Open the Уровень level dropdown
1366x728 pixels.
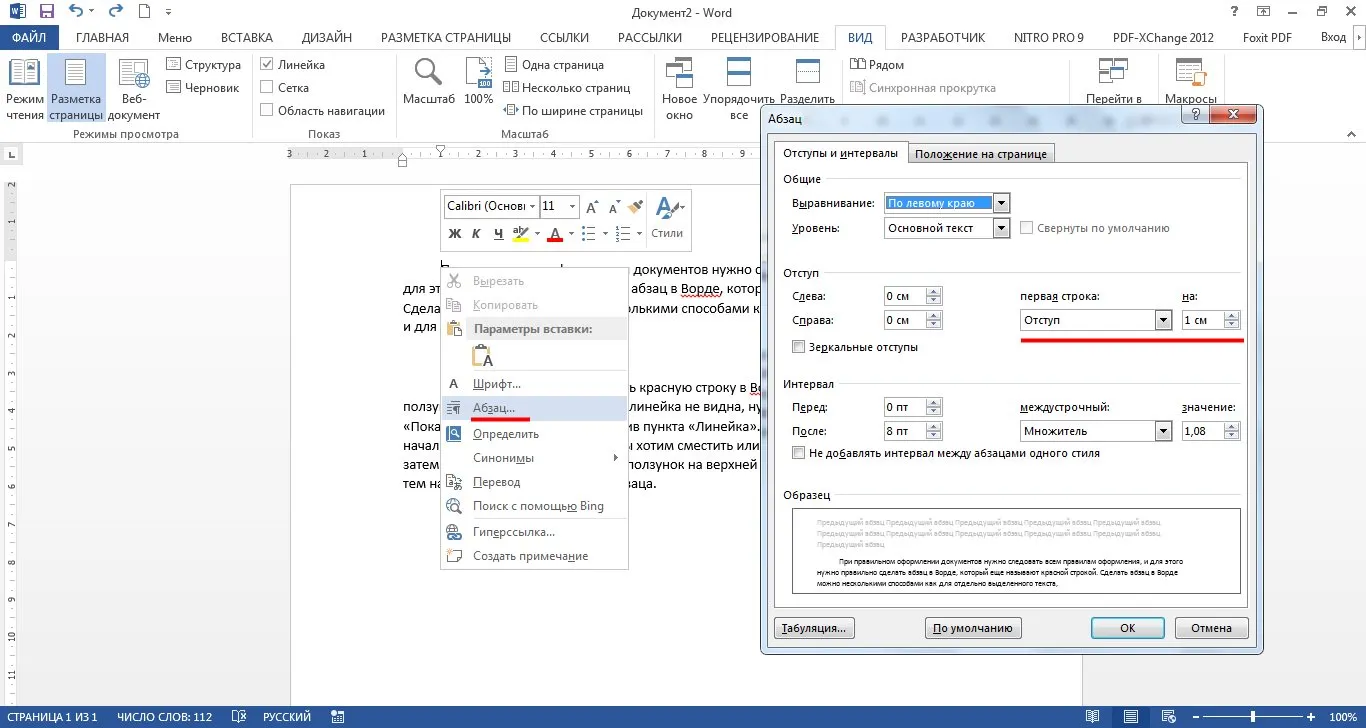coord(1002,228)
